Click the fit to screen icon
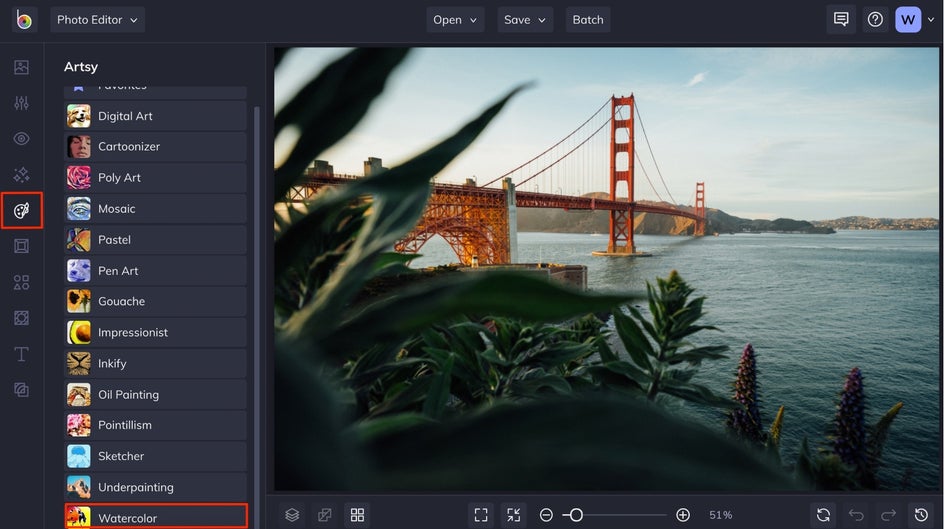 (x=481, y=515)
